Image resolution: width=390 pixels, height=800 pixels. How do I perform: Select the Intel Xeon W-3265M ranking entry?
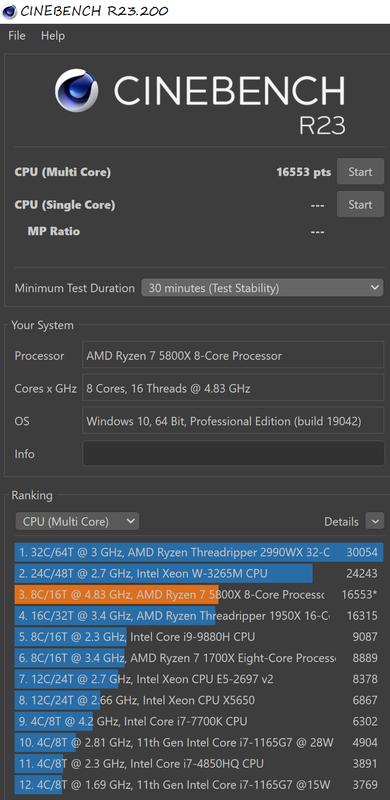point(199,573)
